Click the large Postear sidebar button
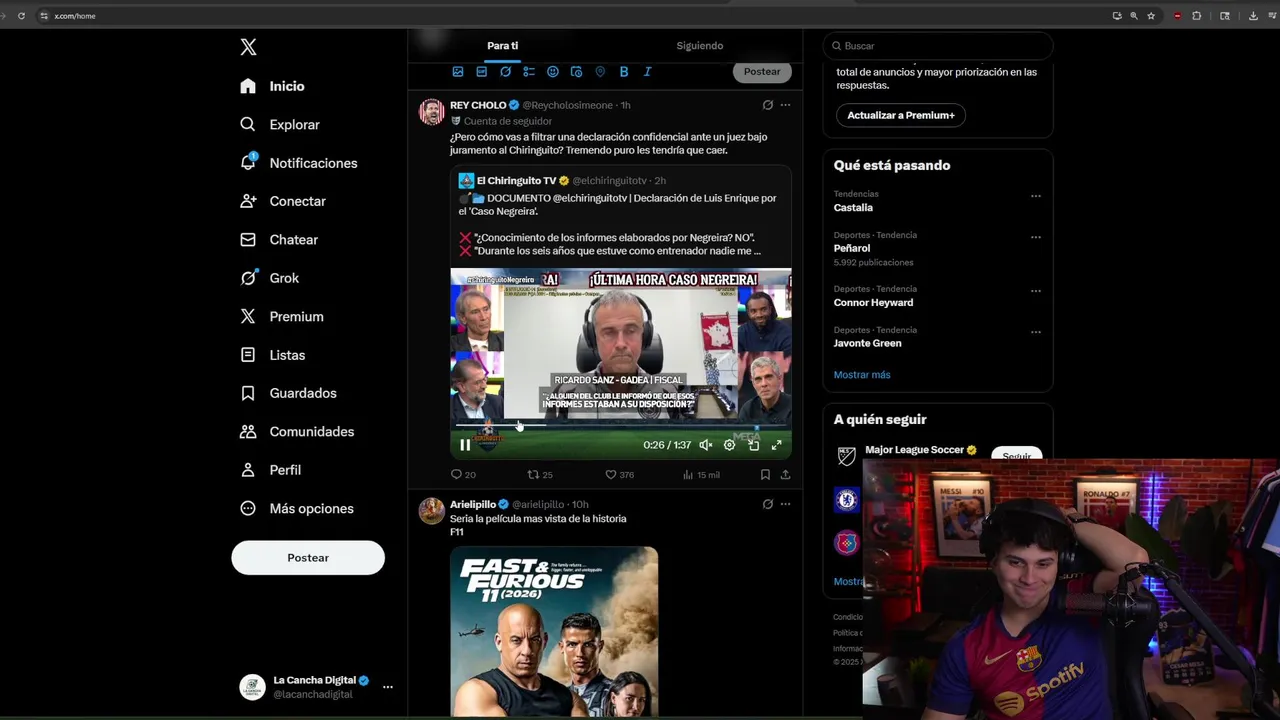This screenshot has height=720, width=1280. tap(308, 558)
